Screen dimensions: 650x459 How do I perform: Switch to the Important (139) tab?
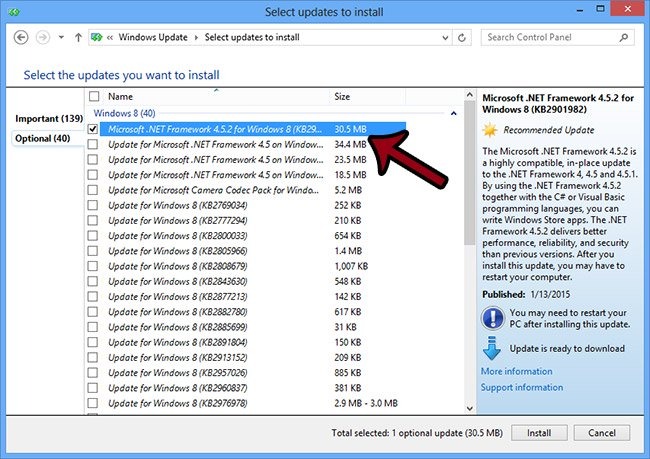pyautogui.click(x=48, y=119)
